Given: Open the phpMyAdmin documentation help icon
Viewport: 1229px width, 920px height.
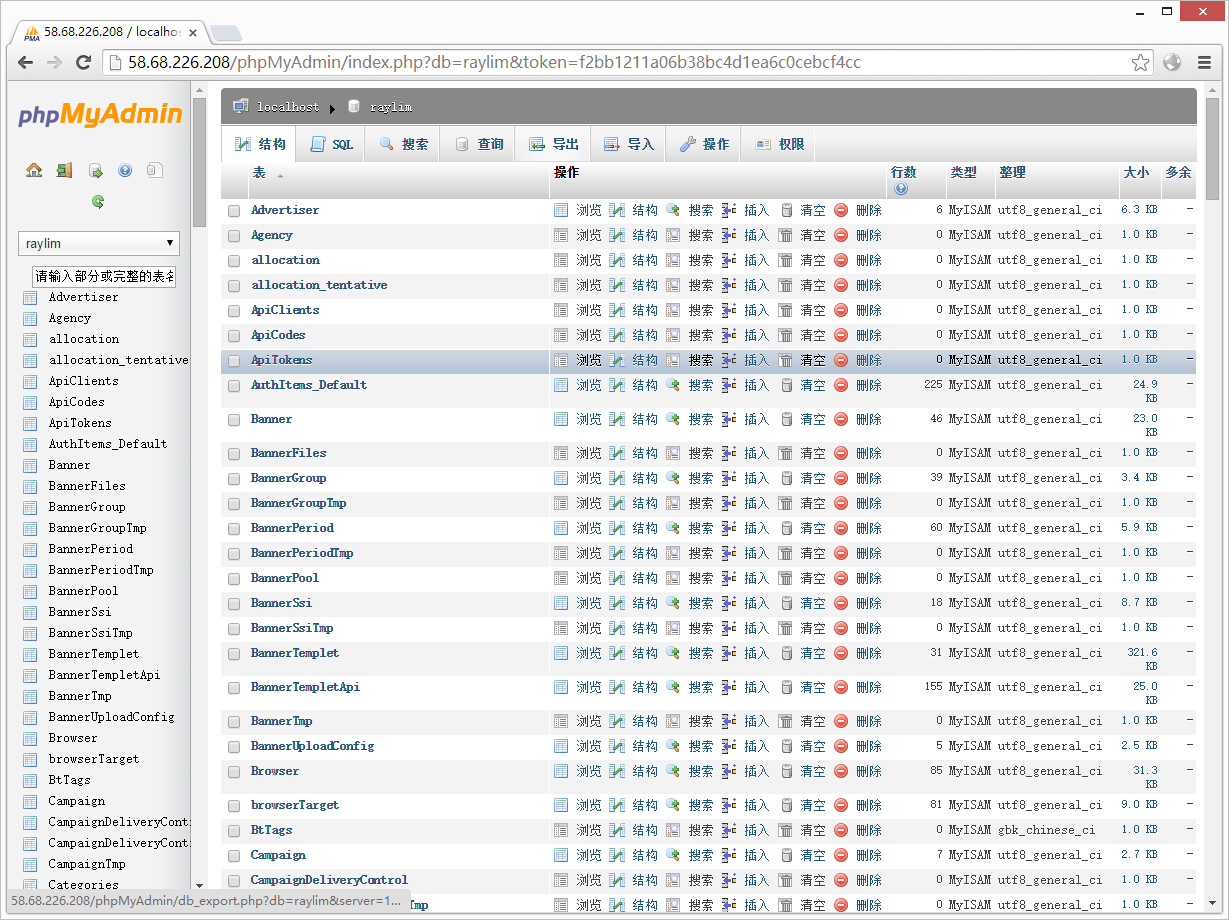Looking at the screenshot, I should tap(125, 170).
